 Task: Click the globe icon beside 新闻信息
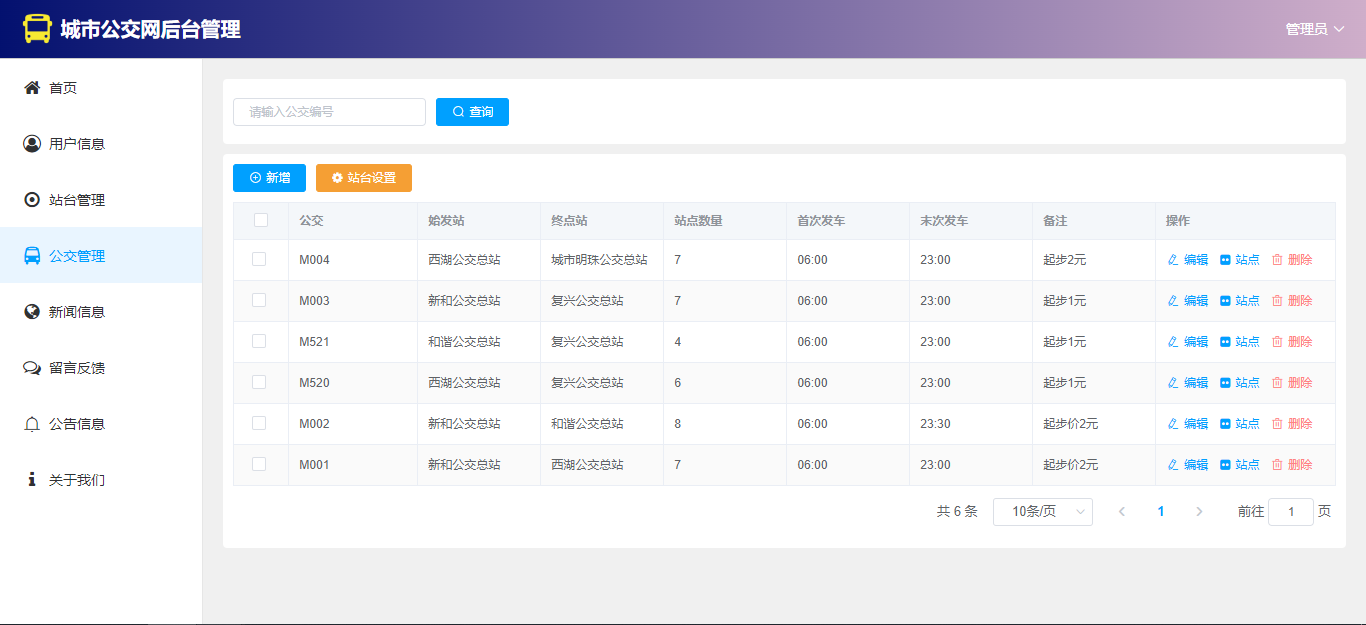(x=32, y=312)
